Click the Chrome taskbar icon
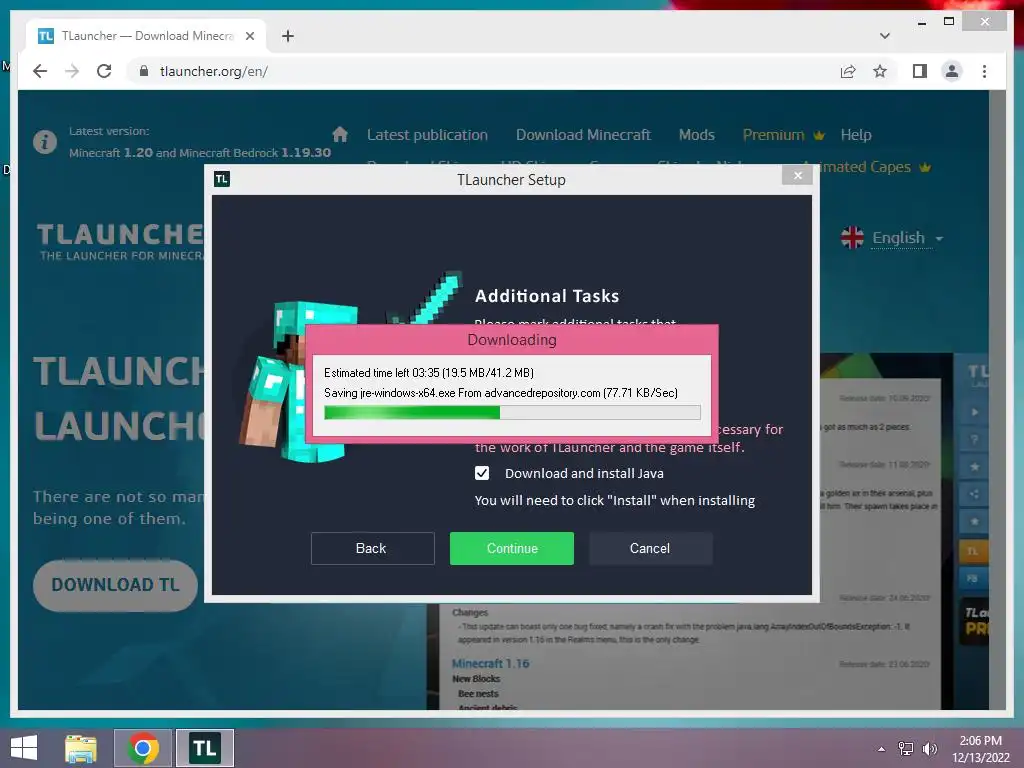 click(143, 748)
